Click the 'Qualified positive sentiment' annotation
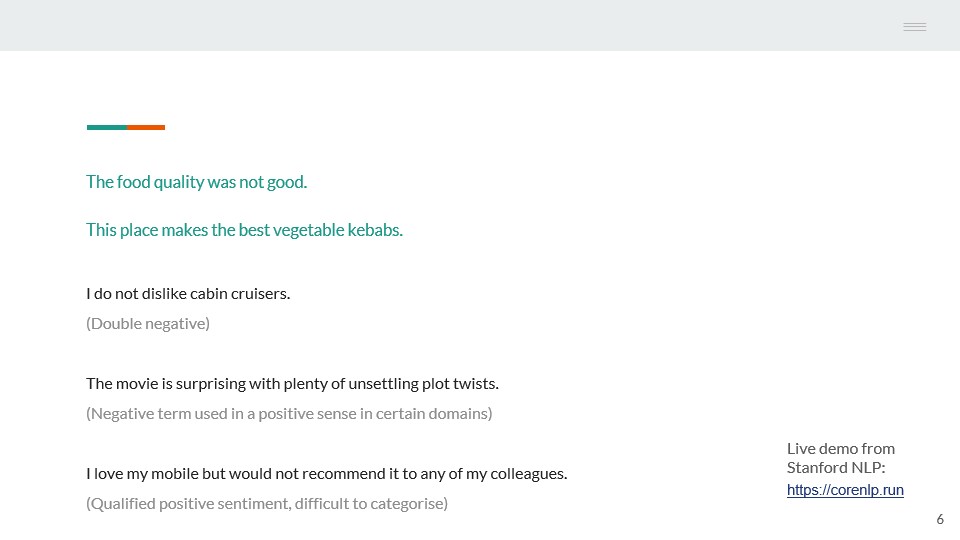The width and height of the screenshot is (960, 540). [x=267, y=504]
